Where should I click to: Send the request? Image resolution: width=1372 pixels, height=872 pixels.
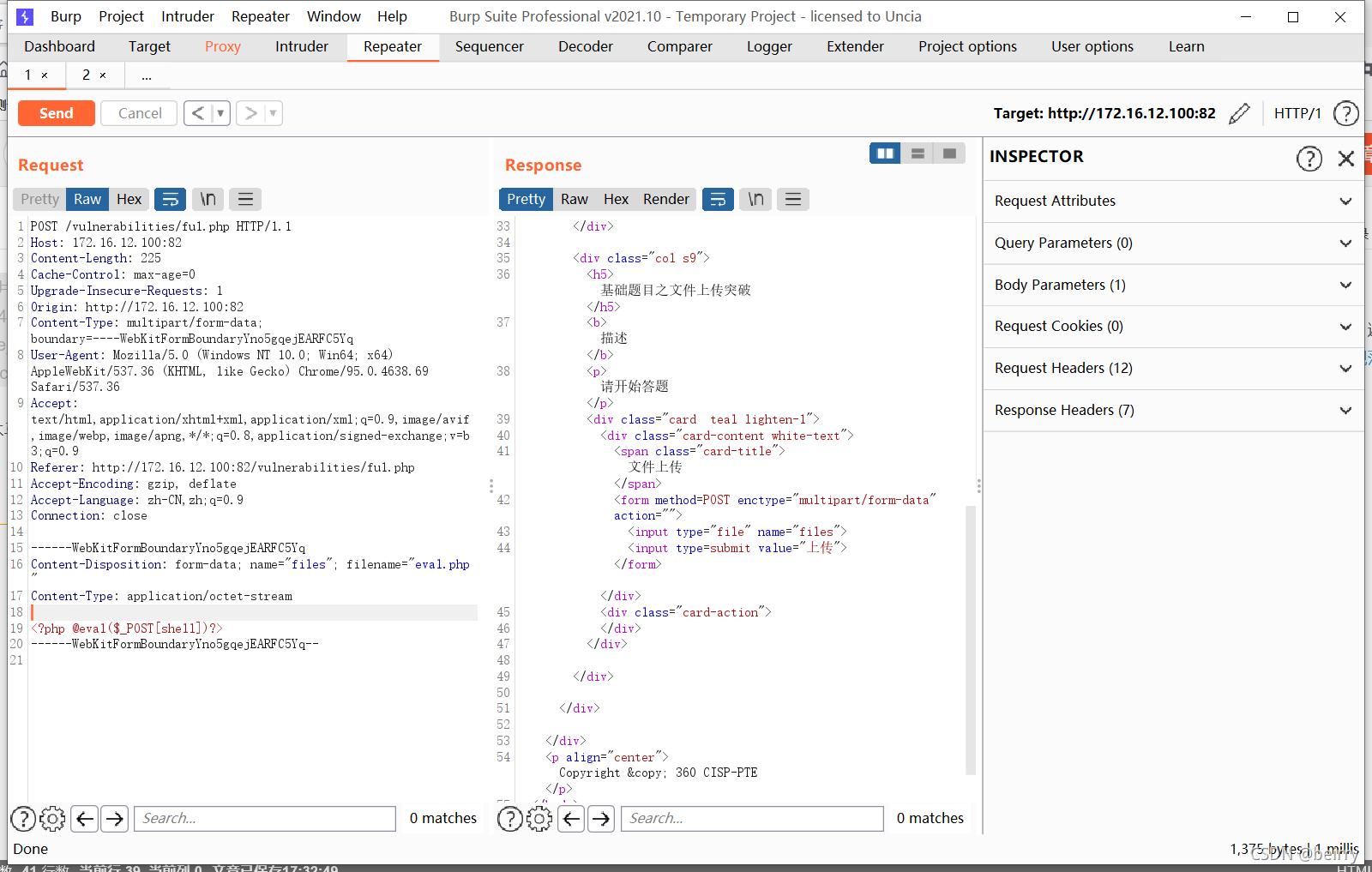pyautogui.click(x=56, y=113)
